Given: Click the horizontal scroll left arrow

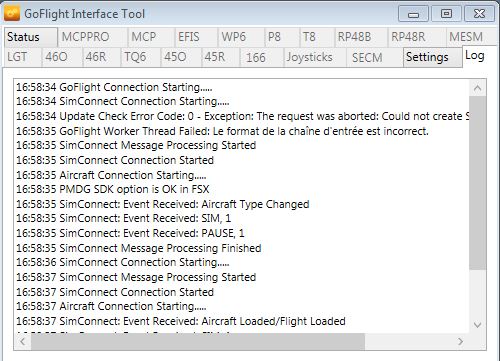Looking at the screenshot, I should tap(23, 341).
